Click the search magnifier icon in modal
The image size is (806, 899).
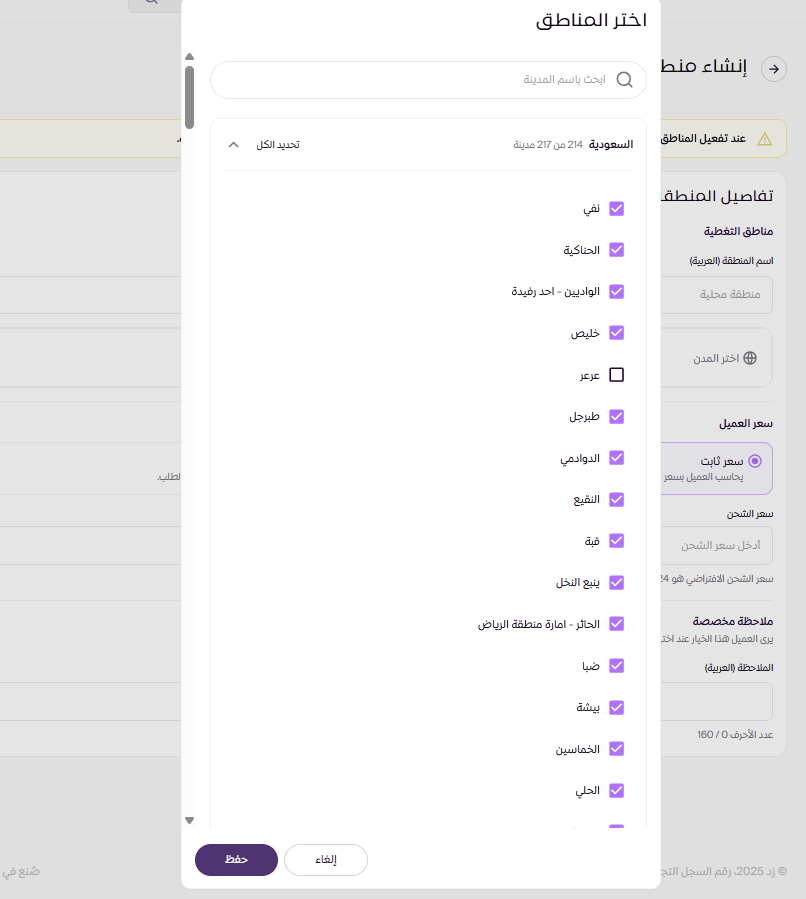click(x=625, y=80)
